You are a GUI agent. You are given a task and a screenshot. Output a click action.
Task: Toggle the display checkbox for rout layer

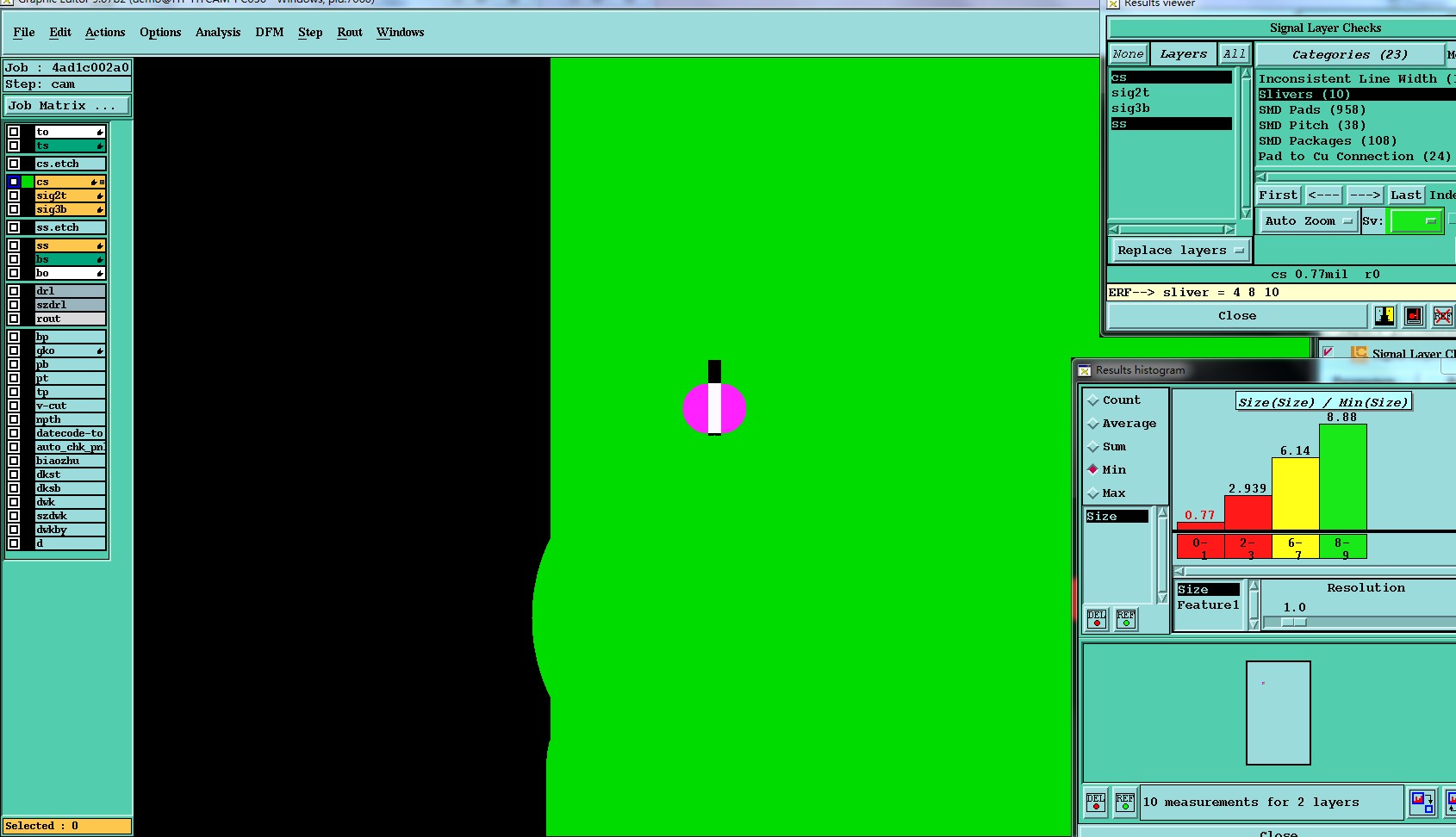[x=14, y=319]
